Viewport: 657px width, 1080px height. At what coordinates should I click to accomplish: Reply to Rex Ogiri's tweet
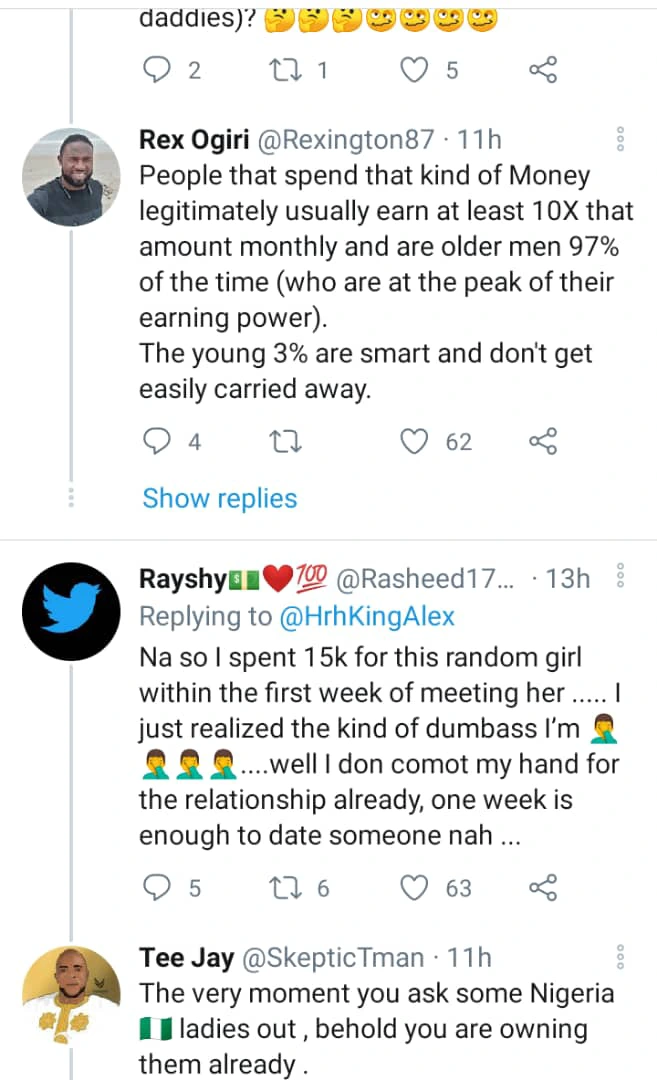[x=158, y=442]
